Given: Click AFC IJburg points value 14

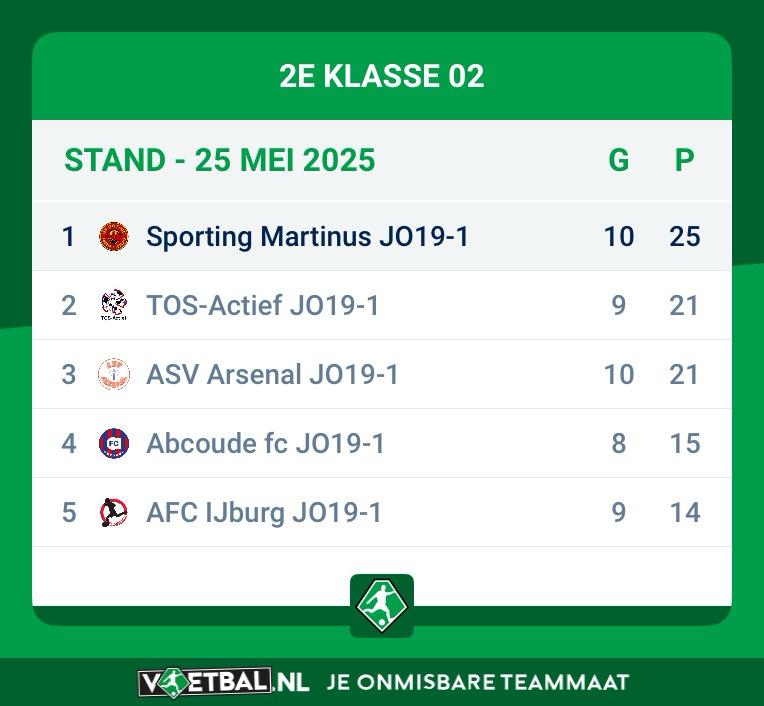Looking at the screenshot, I should 685,513.
